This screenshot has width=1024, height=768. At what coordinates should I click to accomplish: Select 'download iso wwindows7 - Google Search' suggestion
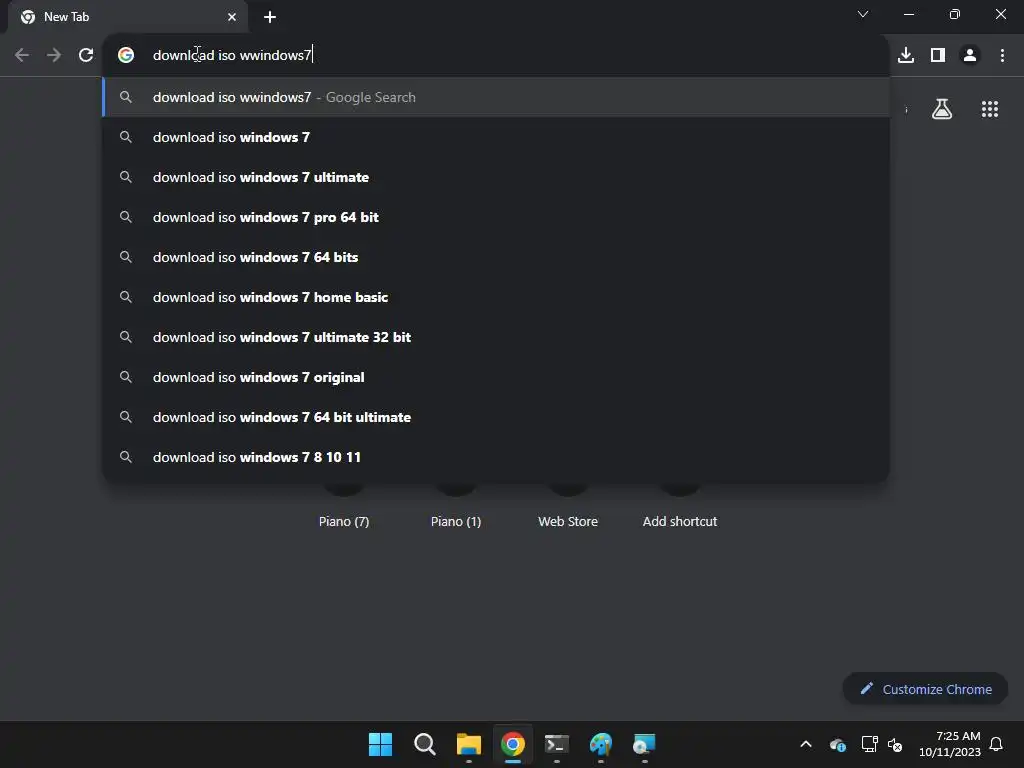click(x=496, y=97)
